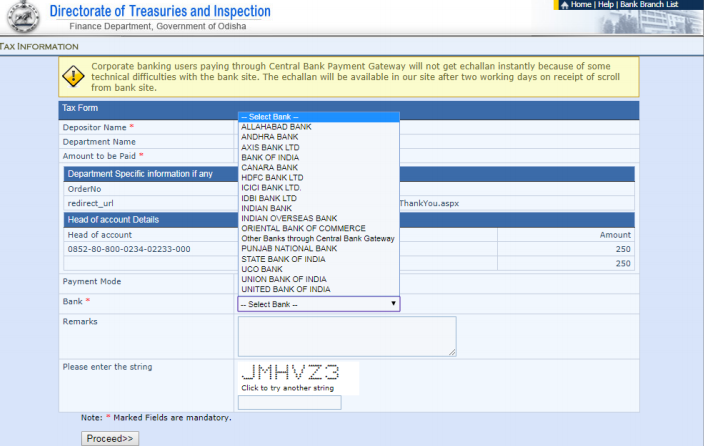Image resolution: width=704 pixels, height=446 pixels.
Task: Click 'Please enter the string' label
Action: click(107, 367)
